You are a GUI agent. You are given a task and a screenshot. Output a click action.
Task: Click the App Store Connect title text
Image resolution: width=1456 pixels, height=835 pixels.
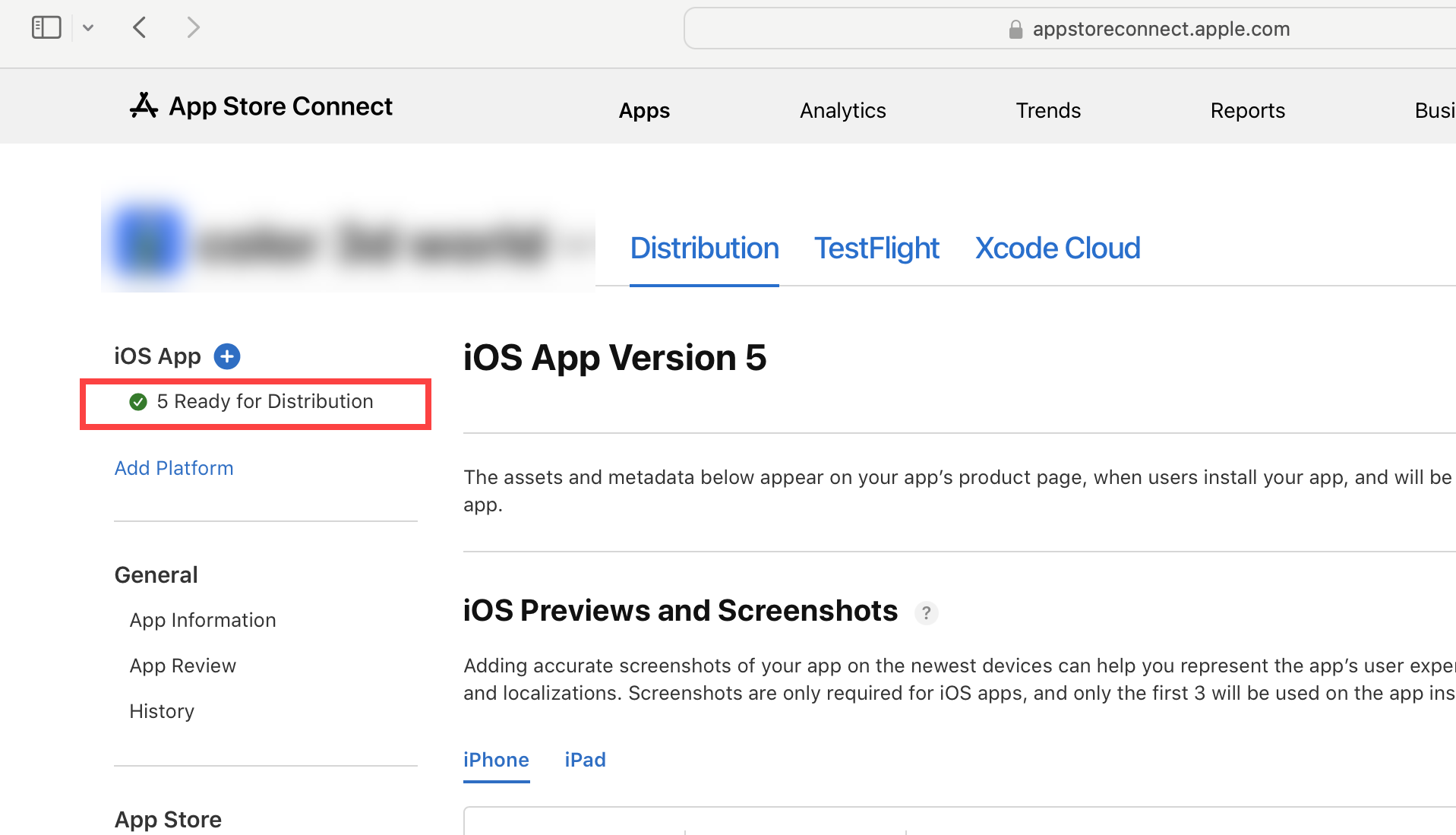(x=280, y=106)
